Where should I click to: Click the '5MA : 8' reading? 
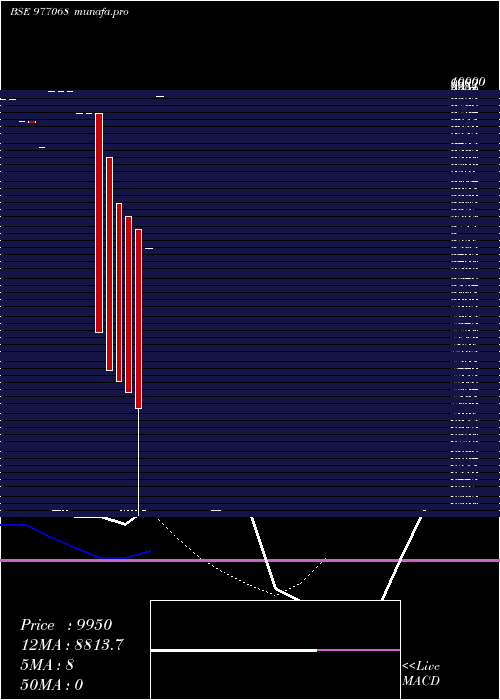tap(47, 665)
